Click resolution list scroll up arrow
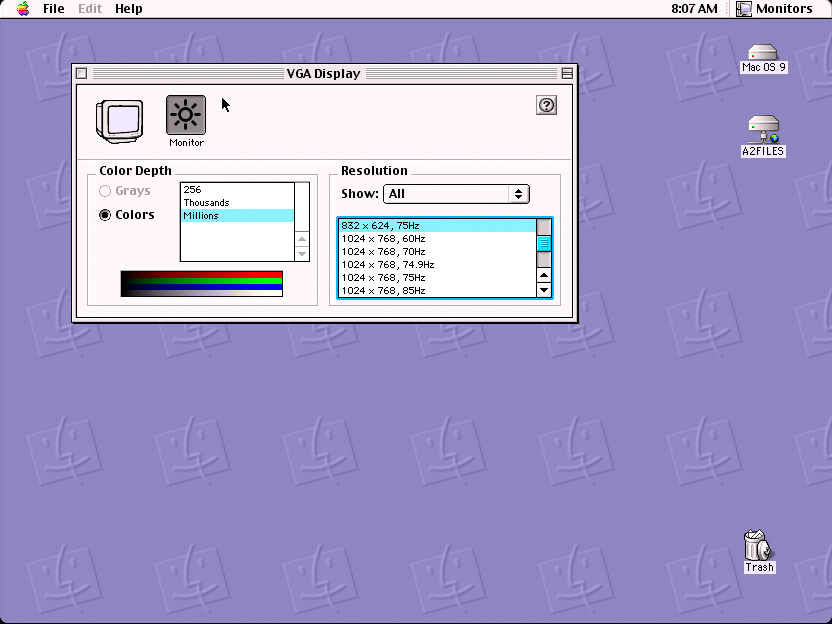 544,275
